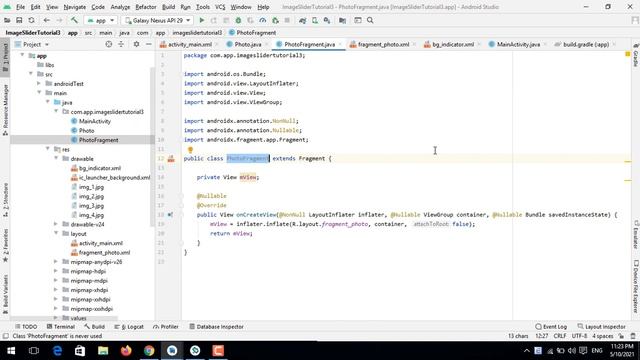Click the Save All toolbar icon
This screenshot has width=640, height=360.
click(19, 20)
